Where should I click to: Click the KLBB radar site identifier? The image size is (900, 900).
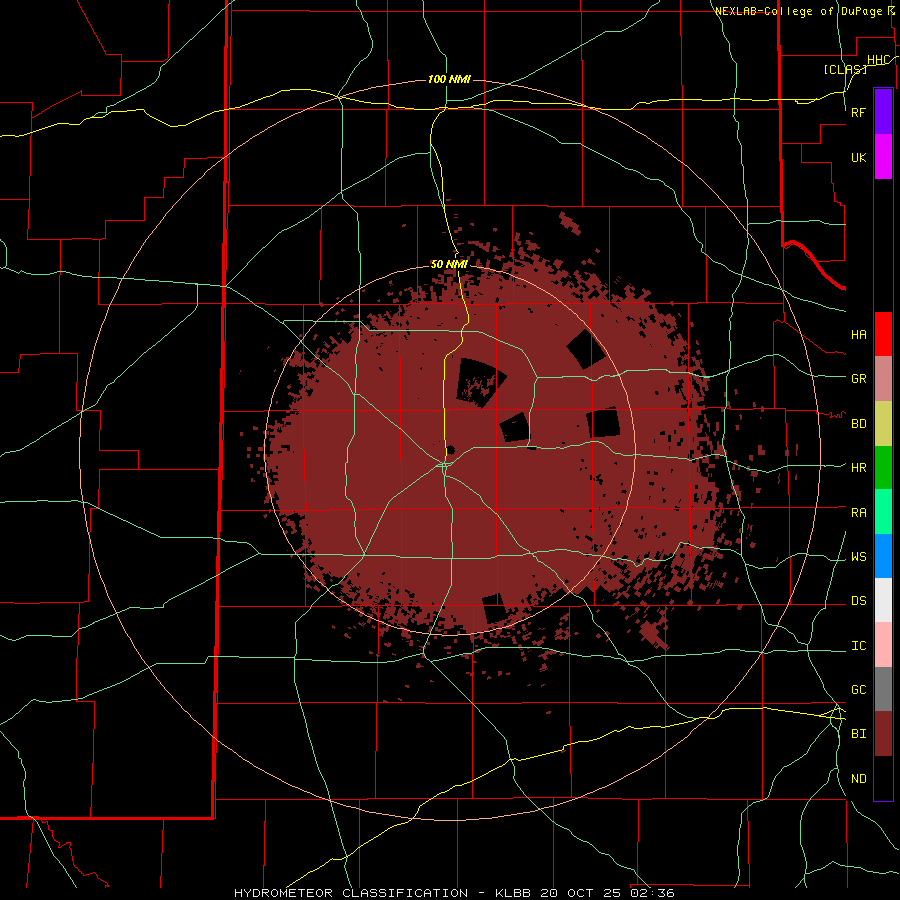click(511, 893)
